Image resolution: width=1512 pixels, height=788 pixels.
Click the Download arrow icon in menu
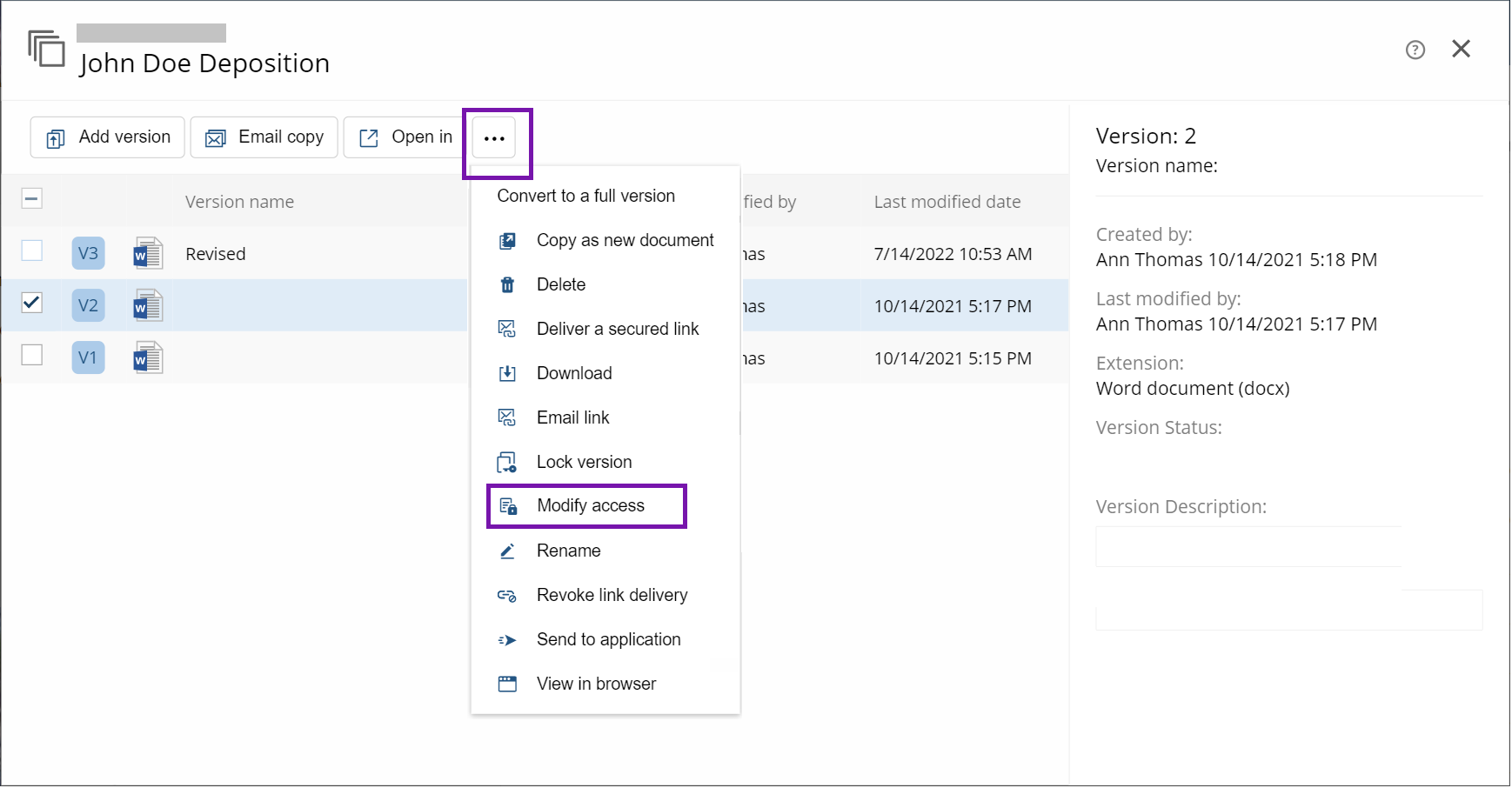507,373
